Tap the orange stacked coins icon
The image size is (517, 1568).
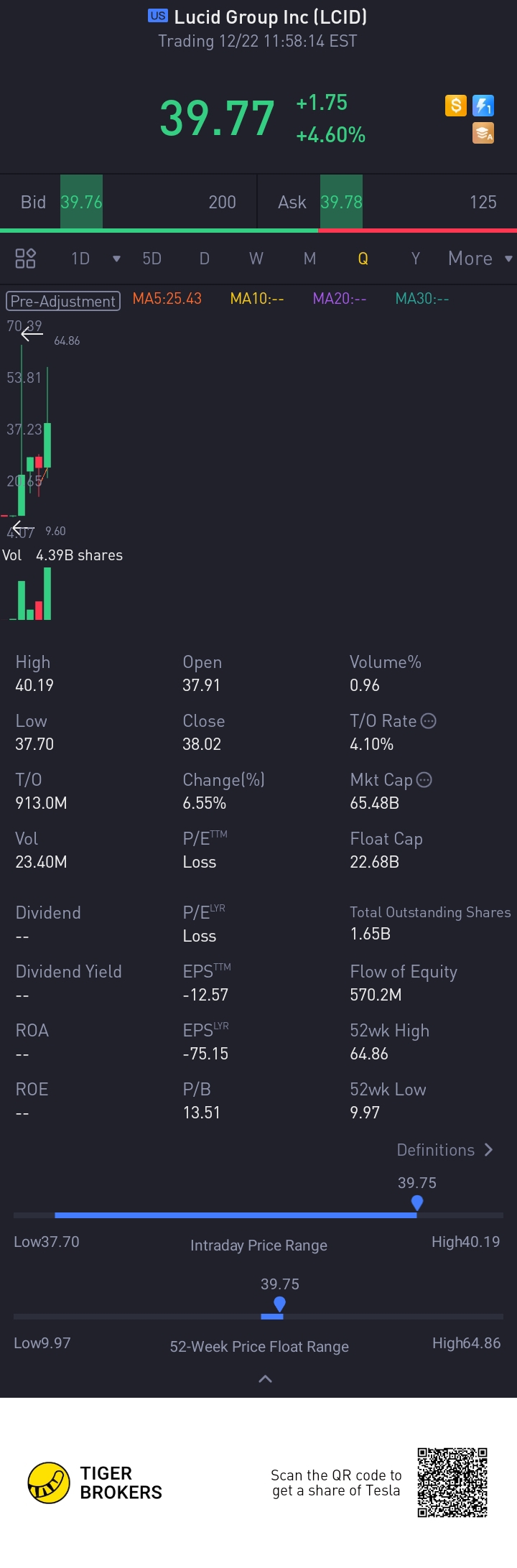[483, 133]
